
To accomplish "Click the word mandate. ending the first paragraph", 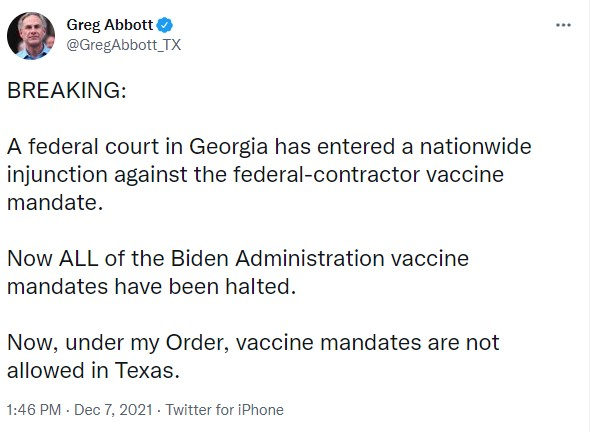I will coord(55,203).
